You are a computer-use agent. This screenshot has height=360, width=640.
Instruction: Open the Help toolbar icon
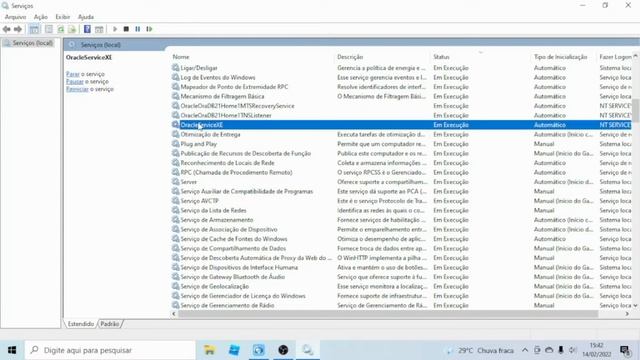pyautogui.click(x=87, y=29)
